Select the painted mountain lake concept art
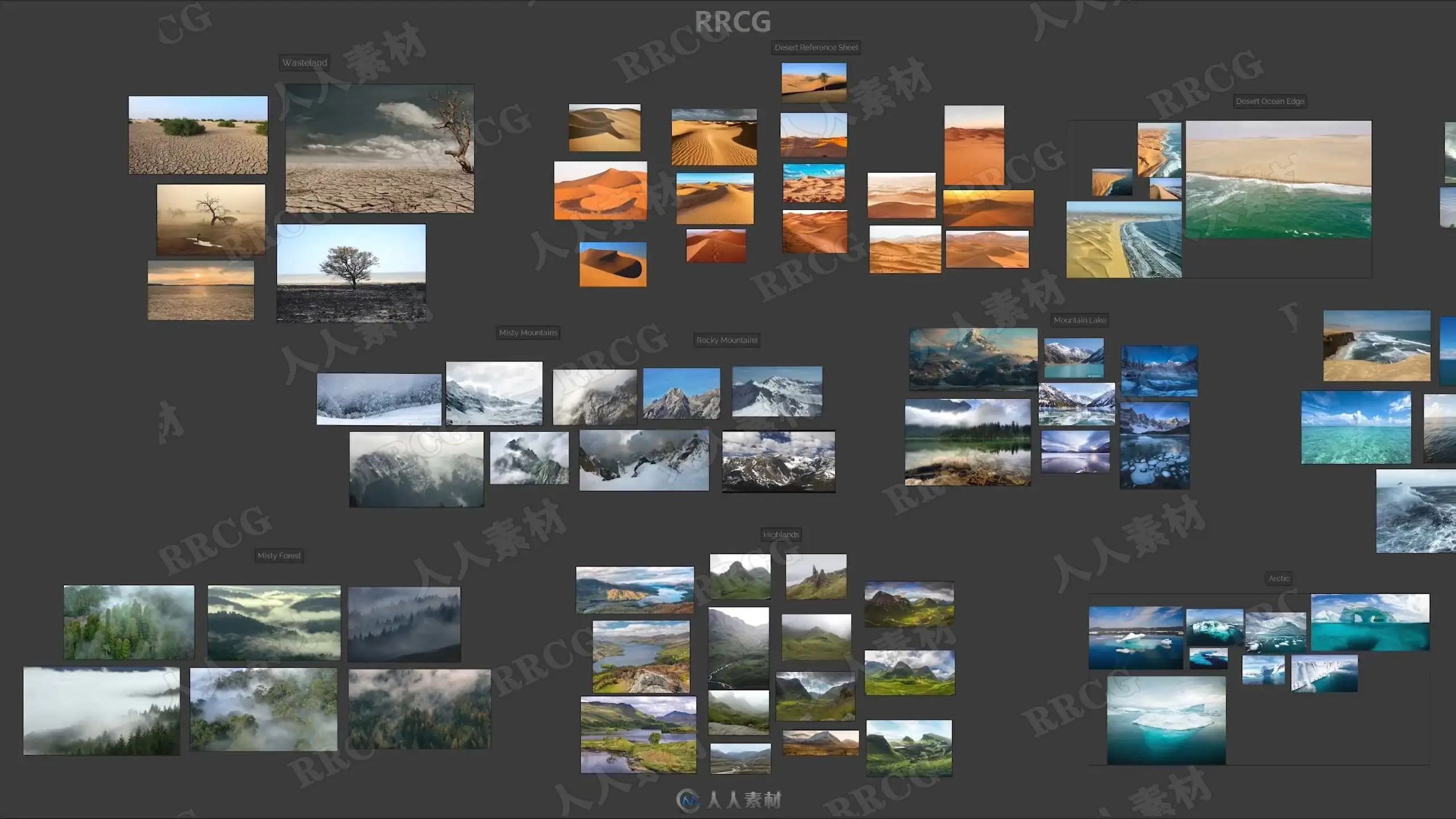 point(973,359)
